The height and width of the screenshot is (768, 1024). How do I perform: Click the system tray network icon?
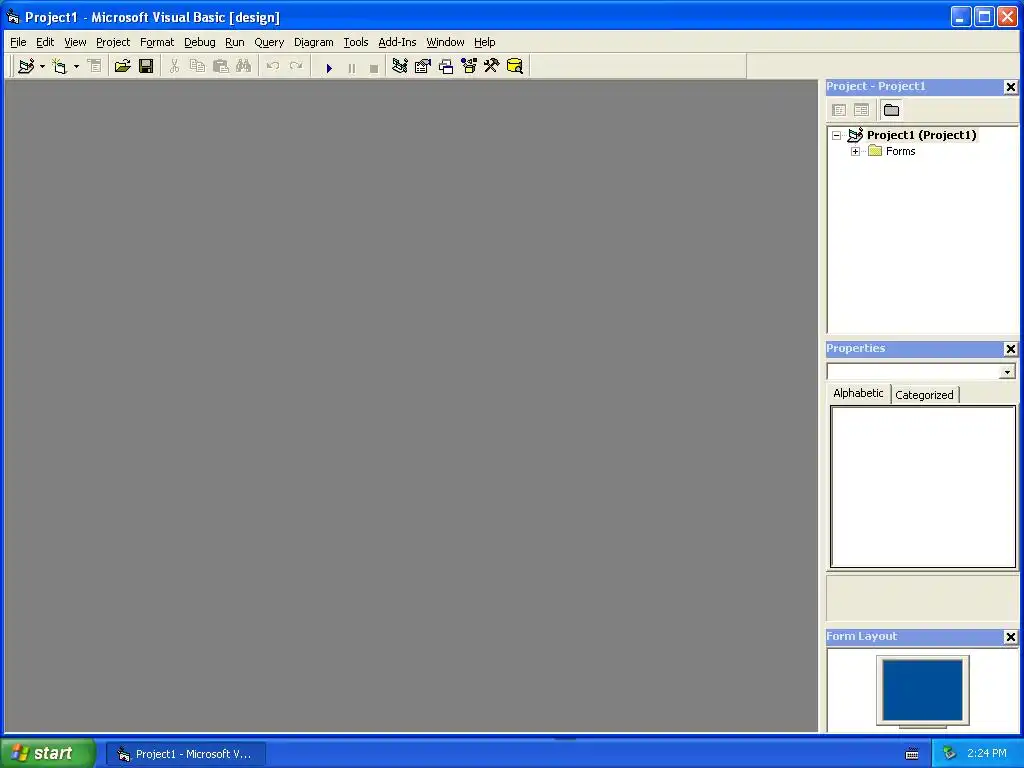click(950, 754)
